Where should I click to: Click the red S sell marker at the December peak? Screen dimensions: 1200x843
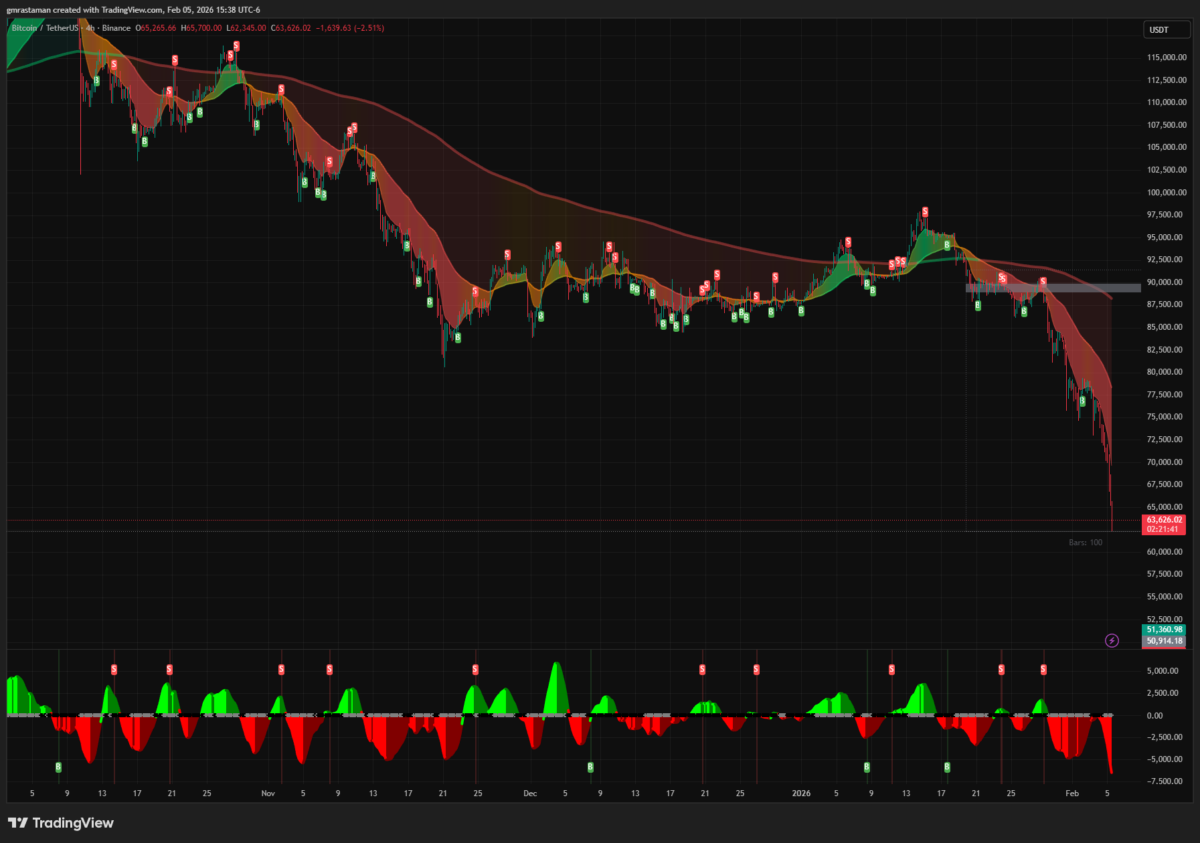557,245
